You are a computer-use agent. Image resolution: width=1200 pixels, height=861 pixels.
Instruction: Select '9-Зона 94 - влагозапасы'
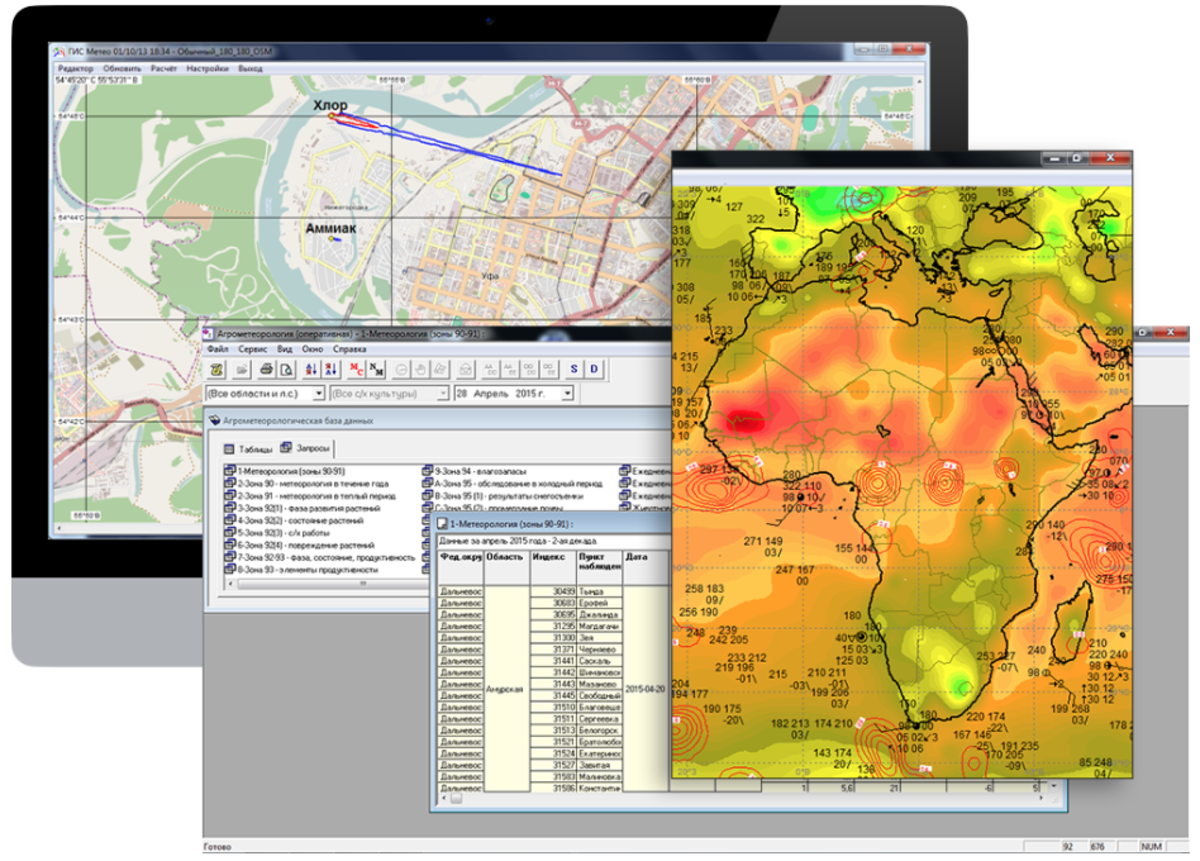476,471
